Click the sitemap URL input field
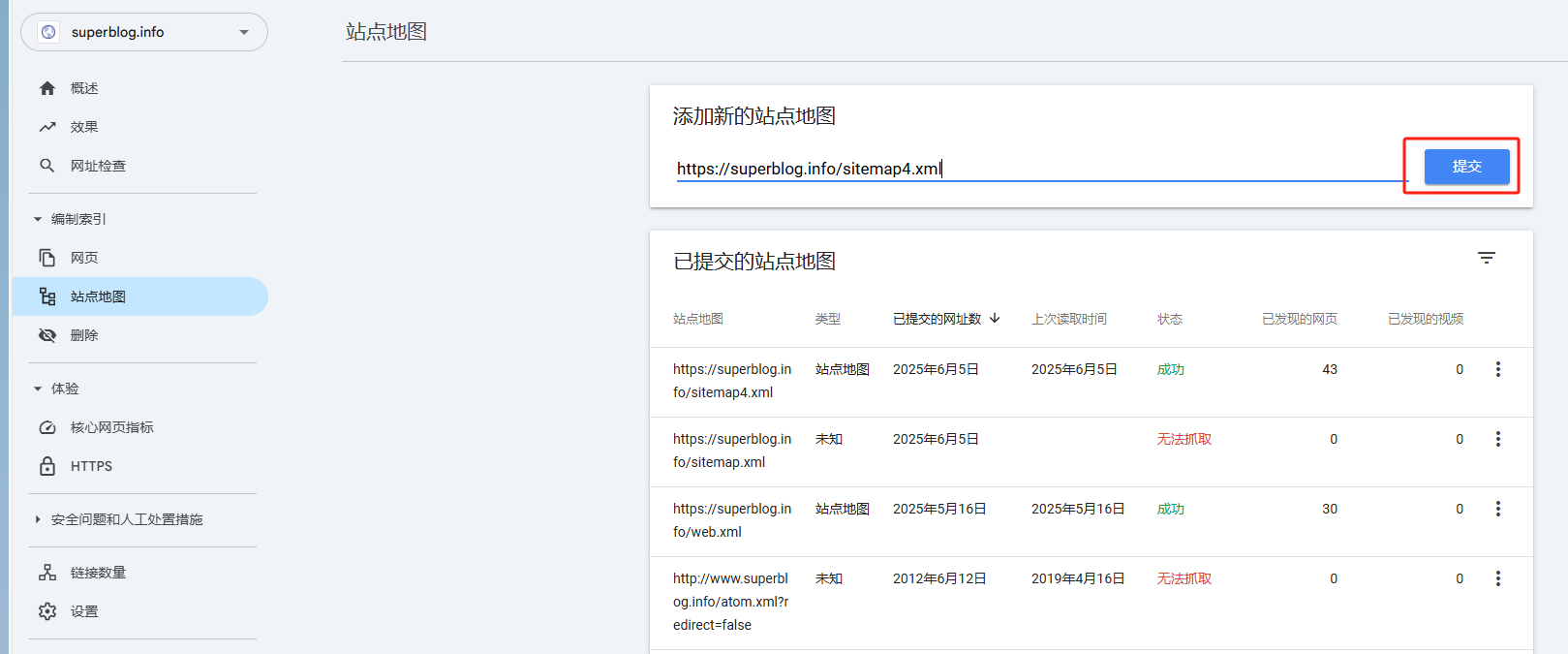This screenshot has width=1568, height=654. [x=1041, y=169]
